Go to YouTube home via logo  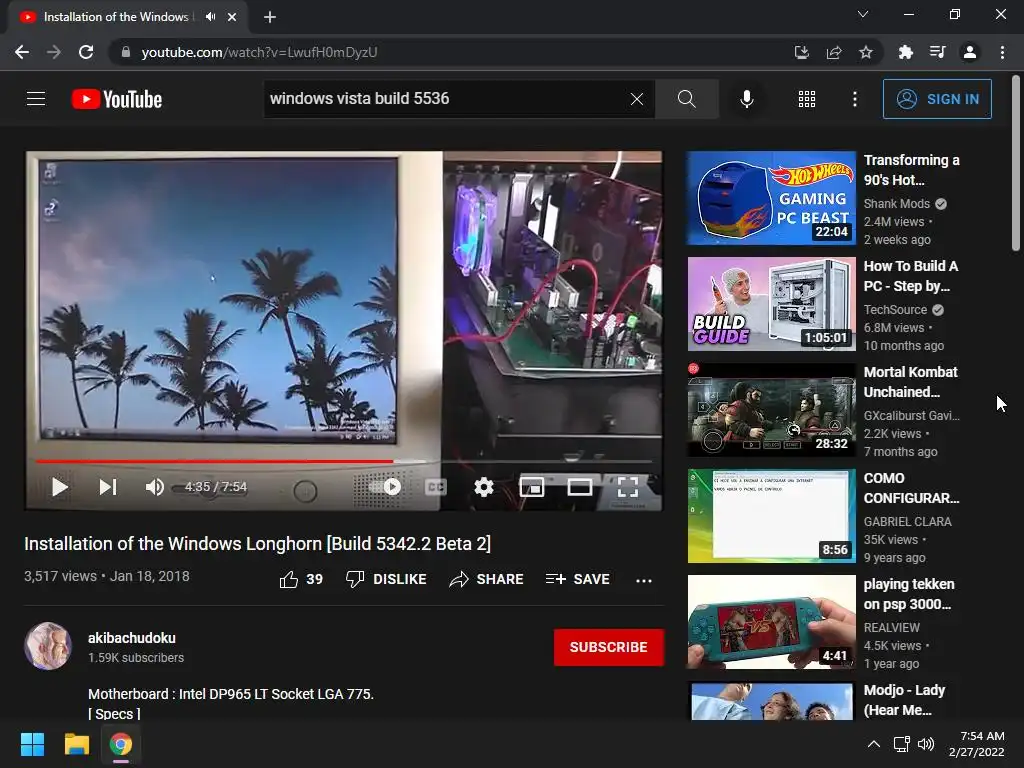point(117,99)
